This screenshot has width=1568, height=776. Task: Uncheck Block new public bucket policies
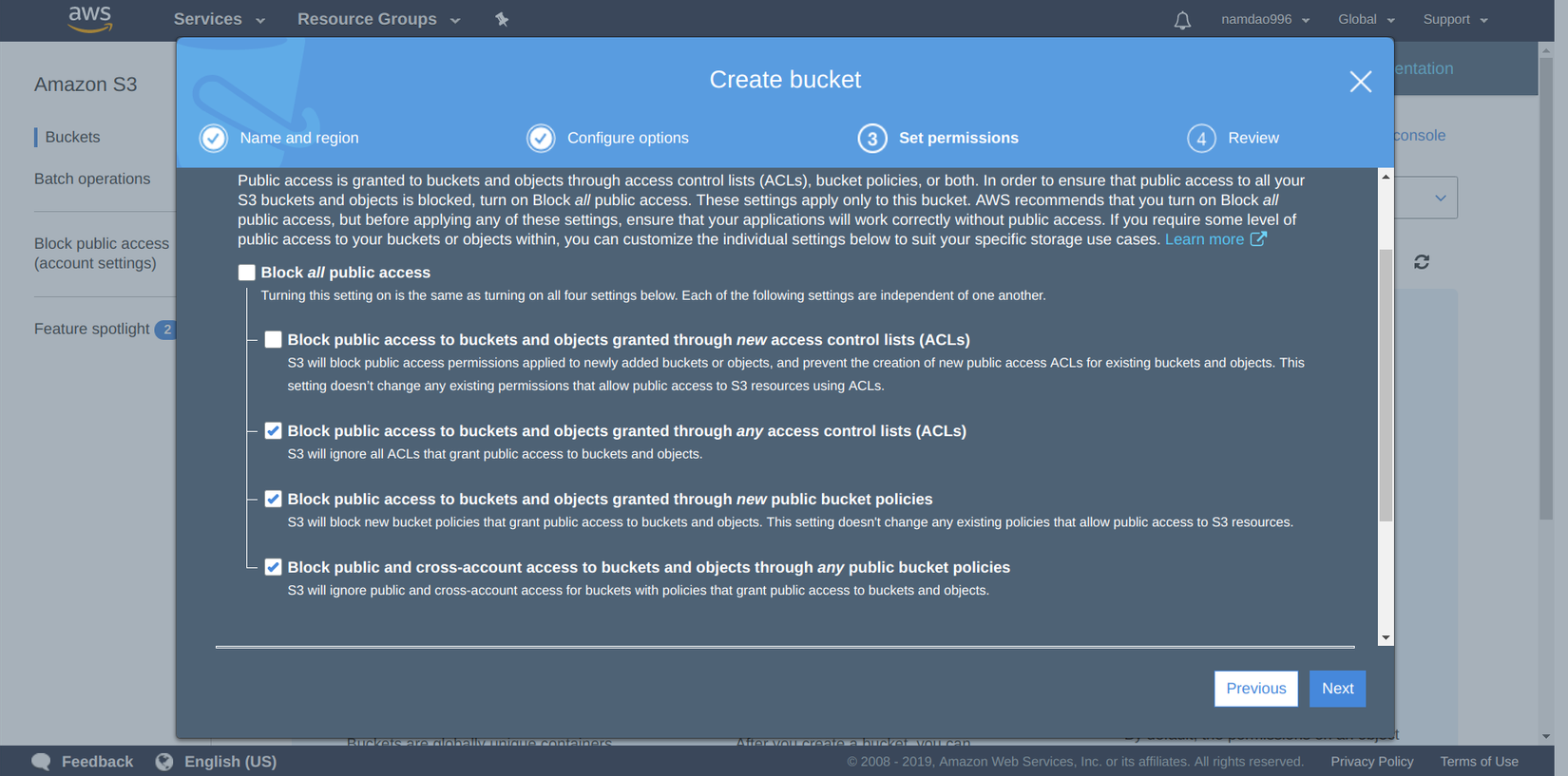click(274, 499)
